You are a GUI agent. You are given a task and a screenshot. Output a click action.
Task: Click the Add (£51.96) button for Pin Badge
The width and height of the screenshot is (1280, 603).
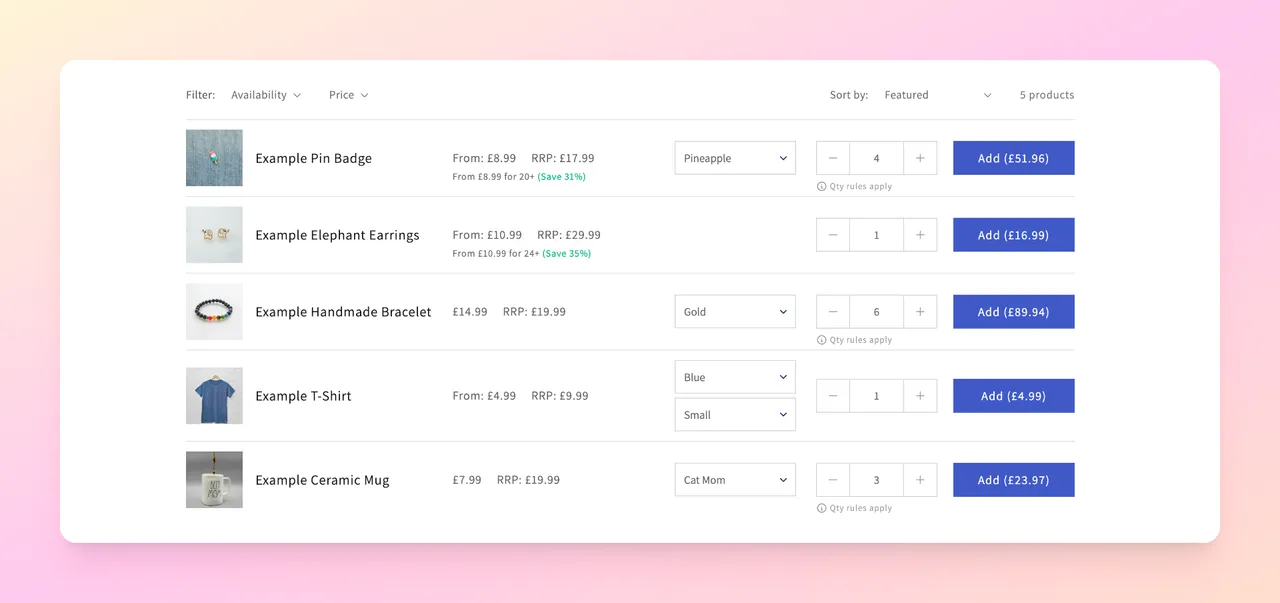(1013, 158)
